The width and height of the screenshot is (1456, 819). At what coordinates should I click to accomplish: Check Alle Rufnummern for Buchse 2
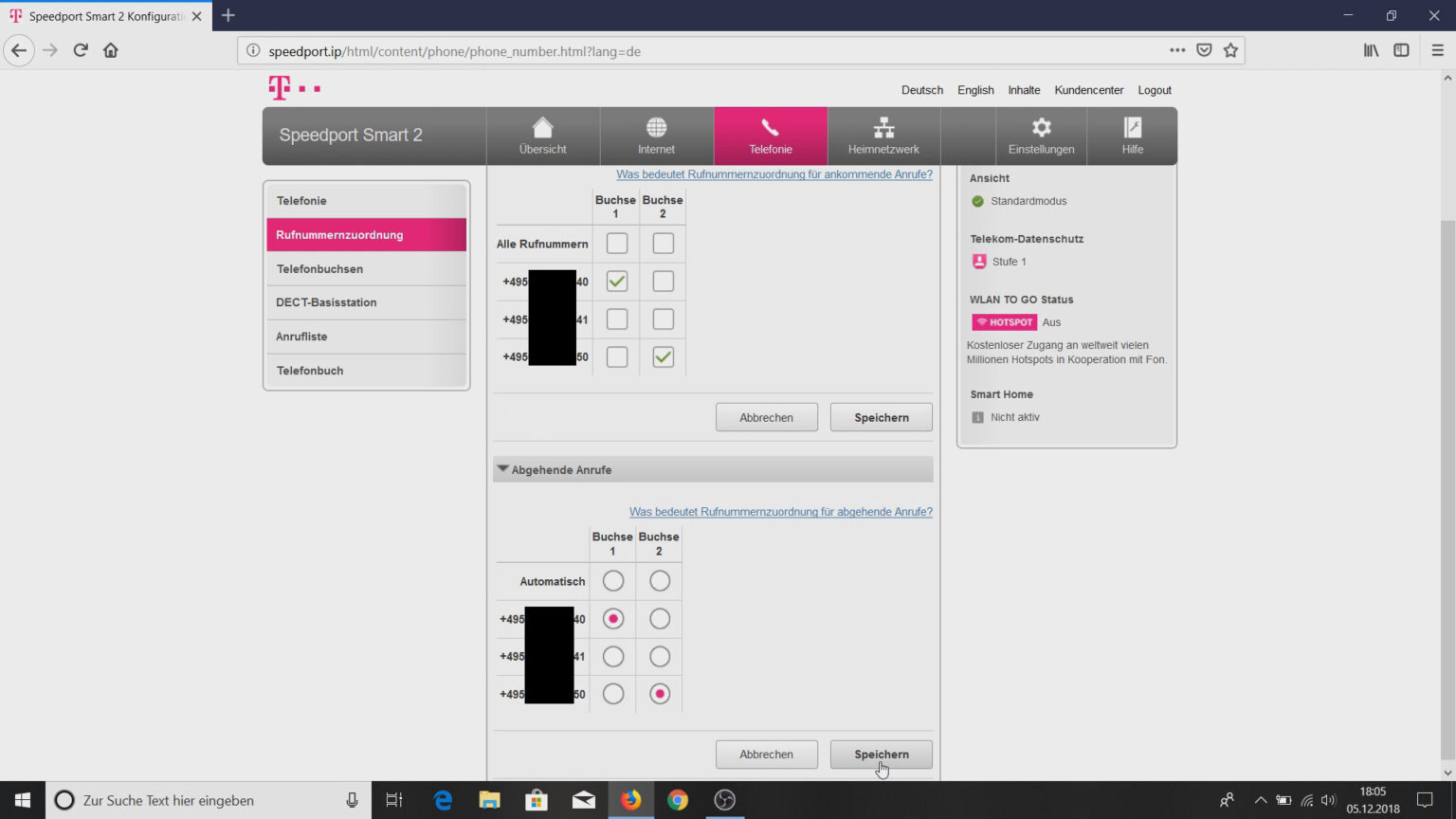click(x=663, y=244)
